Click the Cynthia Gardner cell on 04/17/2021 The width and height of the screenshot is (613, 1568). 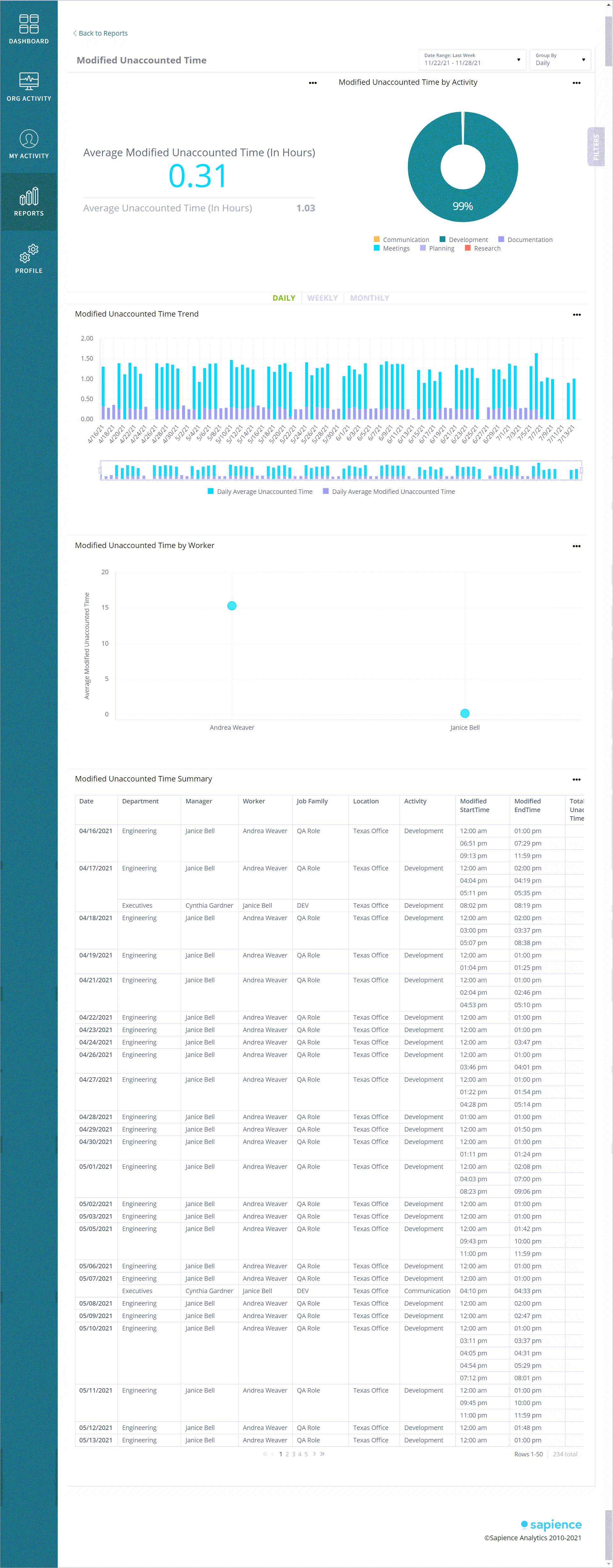tap(209, 906)
